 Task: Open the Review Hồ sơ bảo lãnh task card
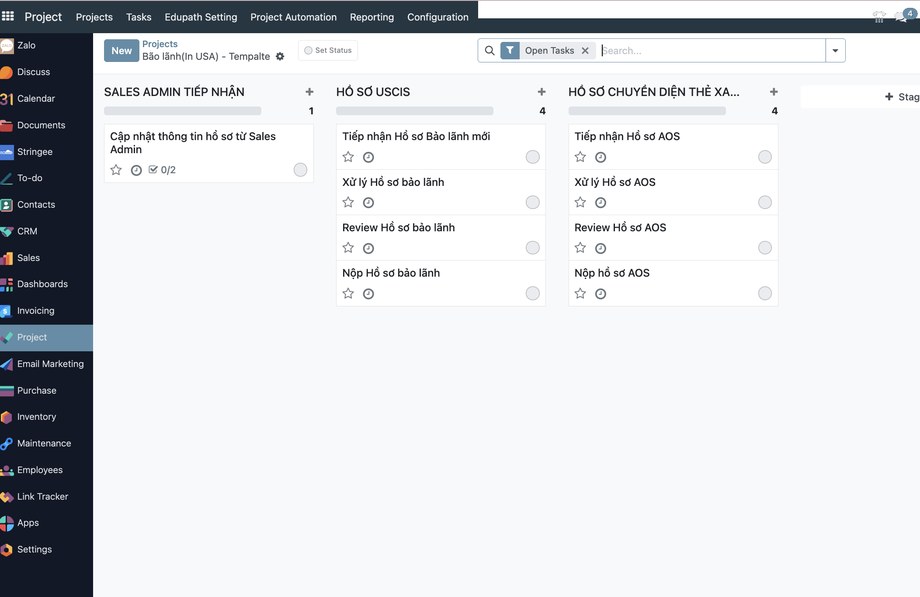tap(441, 238)
